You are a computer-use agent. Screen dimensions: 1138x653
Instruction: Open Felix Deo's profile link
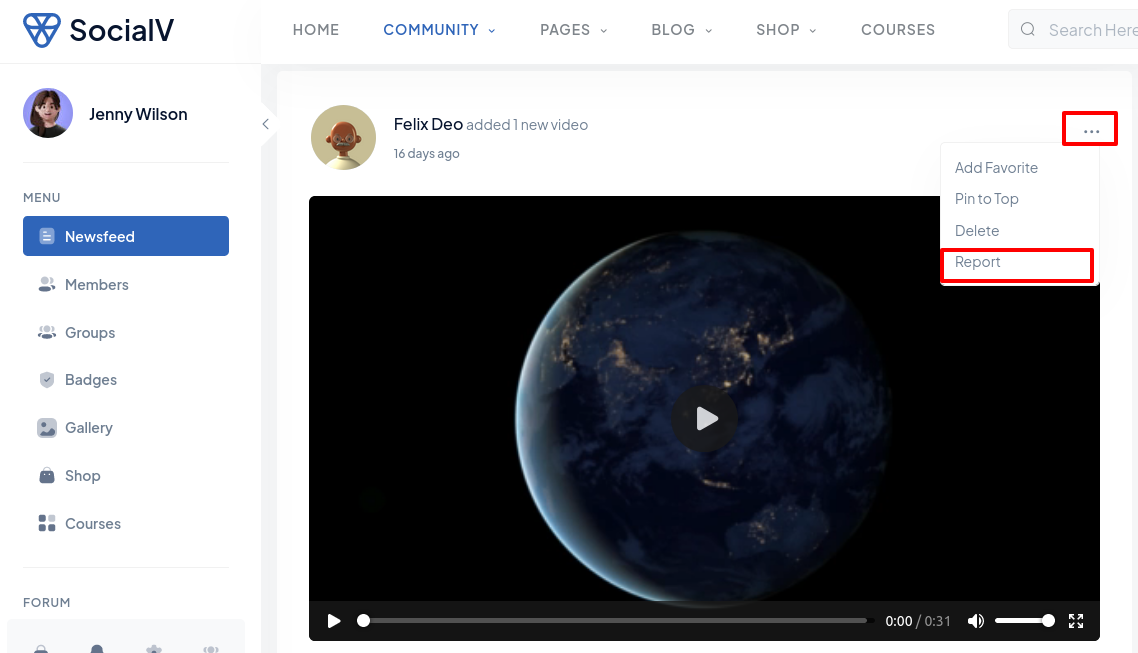[428, 124]
